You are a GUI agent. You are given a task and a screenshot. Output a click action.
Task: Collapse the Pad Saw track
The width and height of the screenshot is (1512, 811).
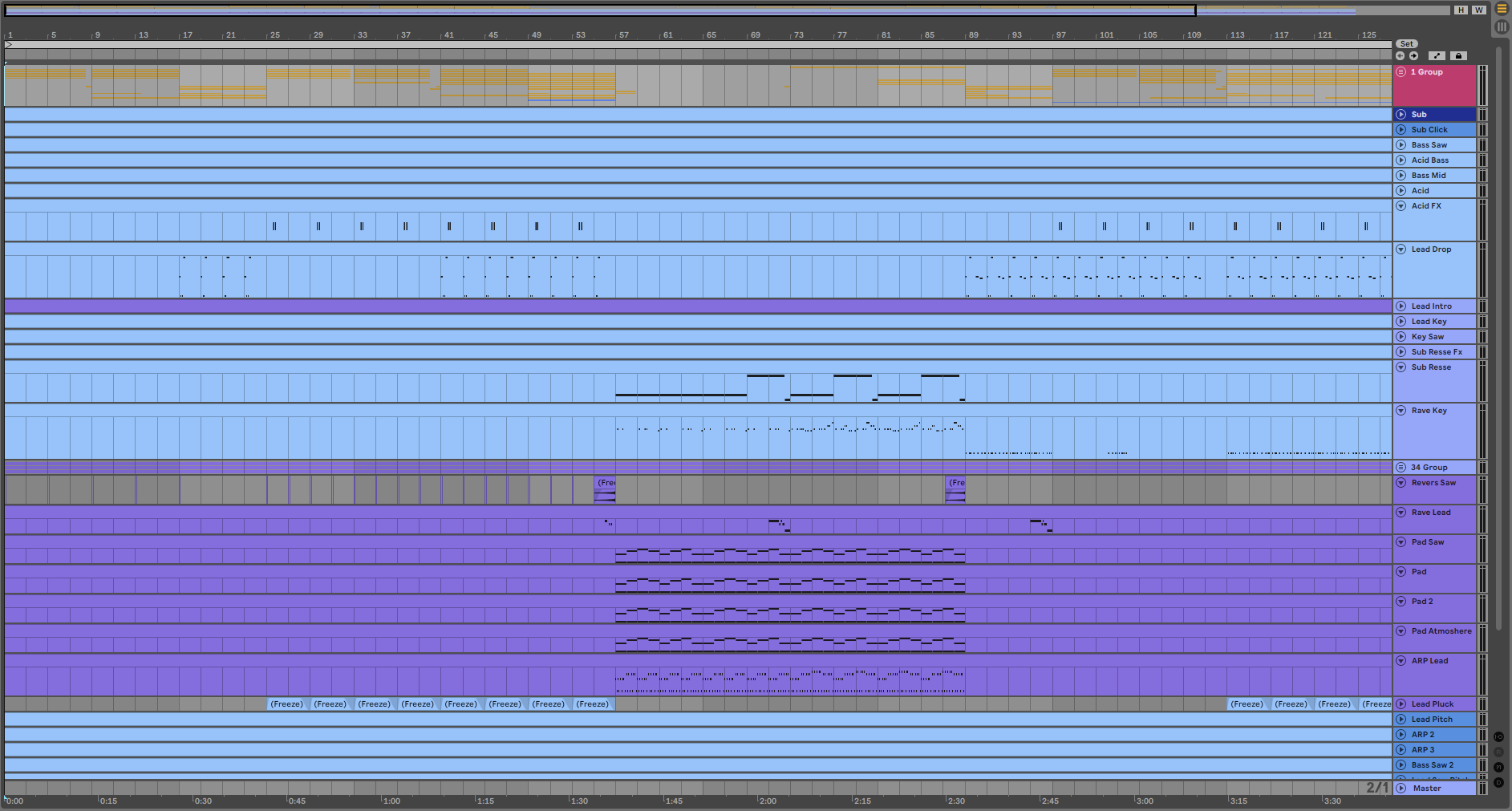point(1401,542)
